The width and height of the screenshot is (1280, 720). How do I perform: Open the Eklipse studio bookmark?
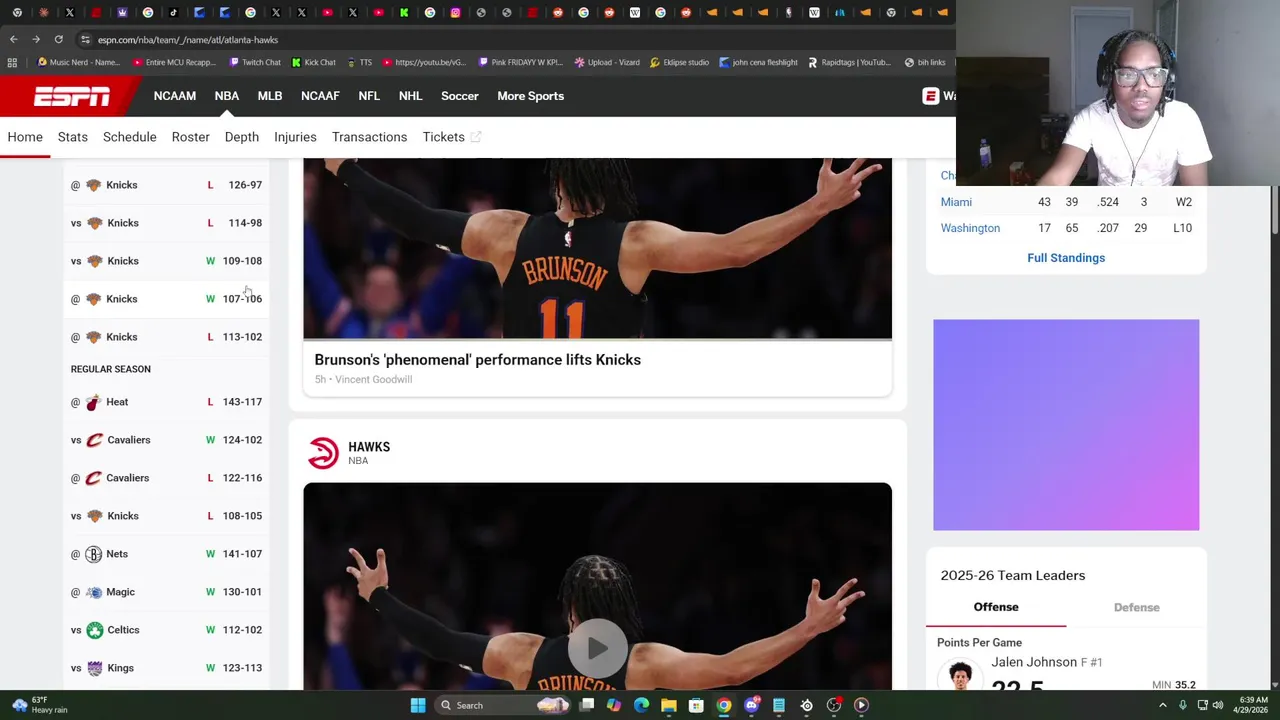[x=679, y=62]
